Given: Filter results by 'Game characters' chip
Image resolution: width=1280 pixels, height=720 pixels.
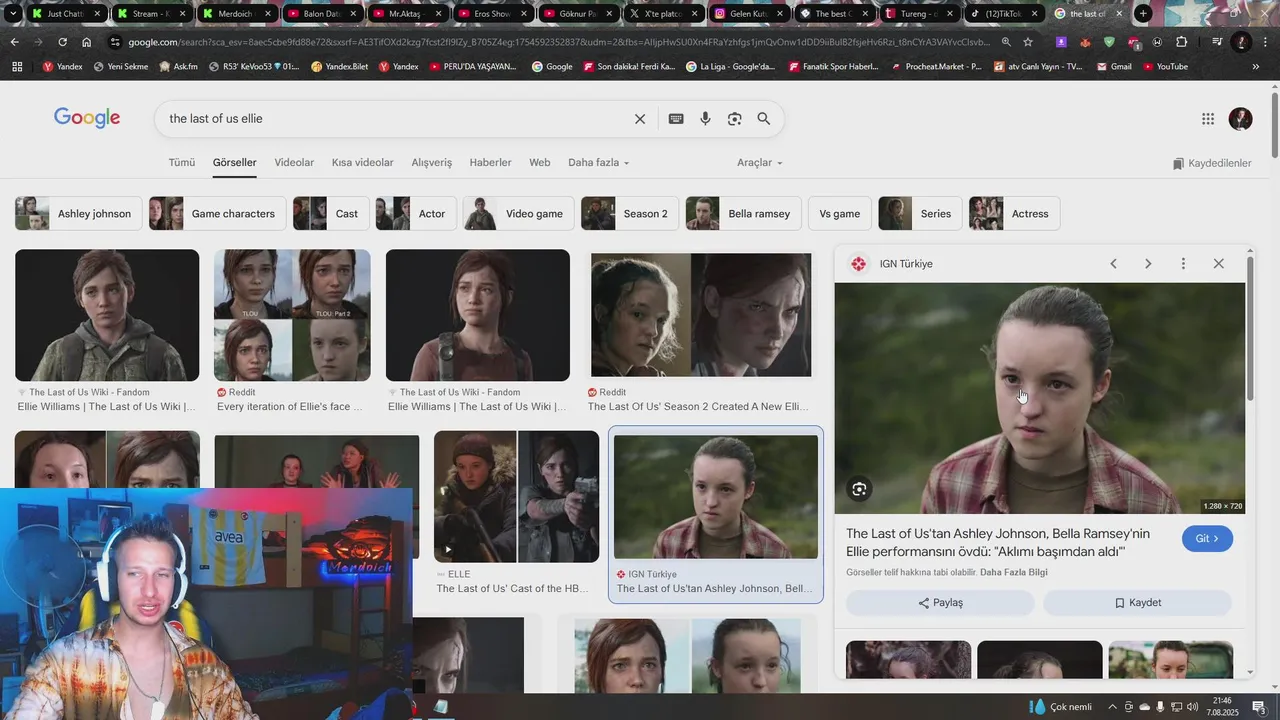Looking at the screenshot, I should click(217, 213).
